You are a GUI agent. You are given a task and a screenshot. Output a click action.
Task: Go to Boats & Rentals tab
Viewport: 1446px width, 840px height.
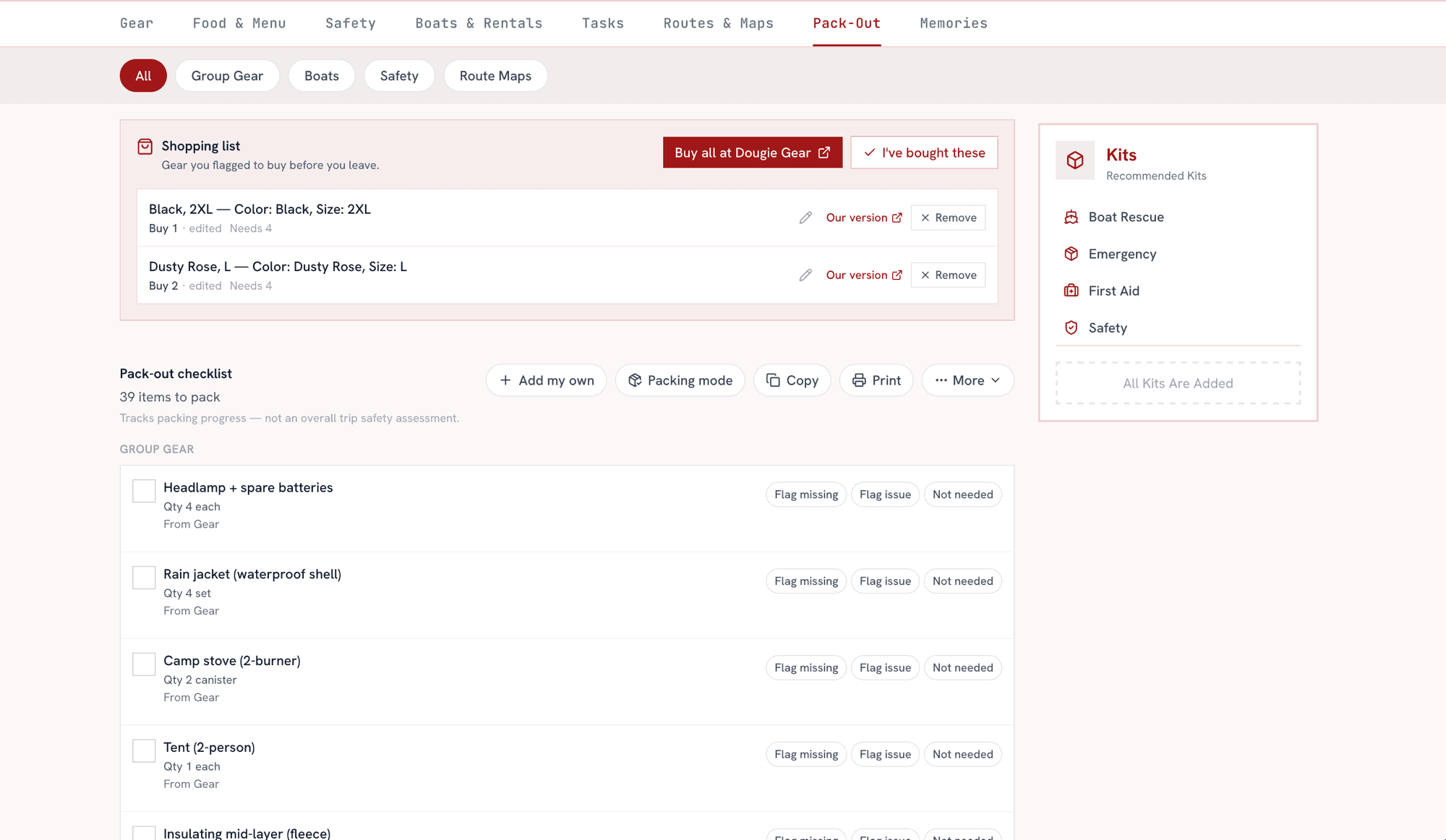coord(479,23)
